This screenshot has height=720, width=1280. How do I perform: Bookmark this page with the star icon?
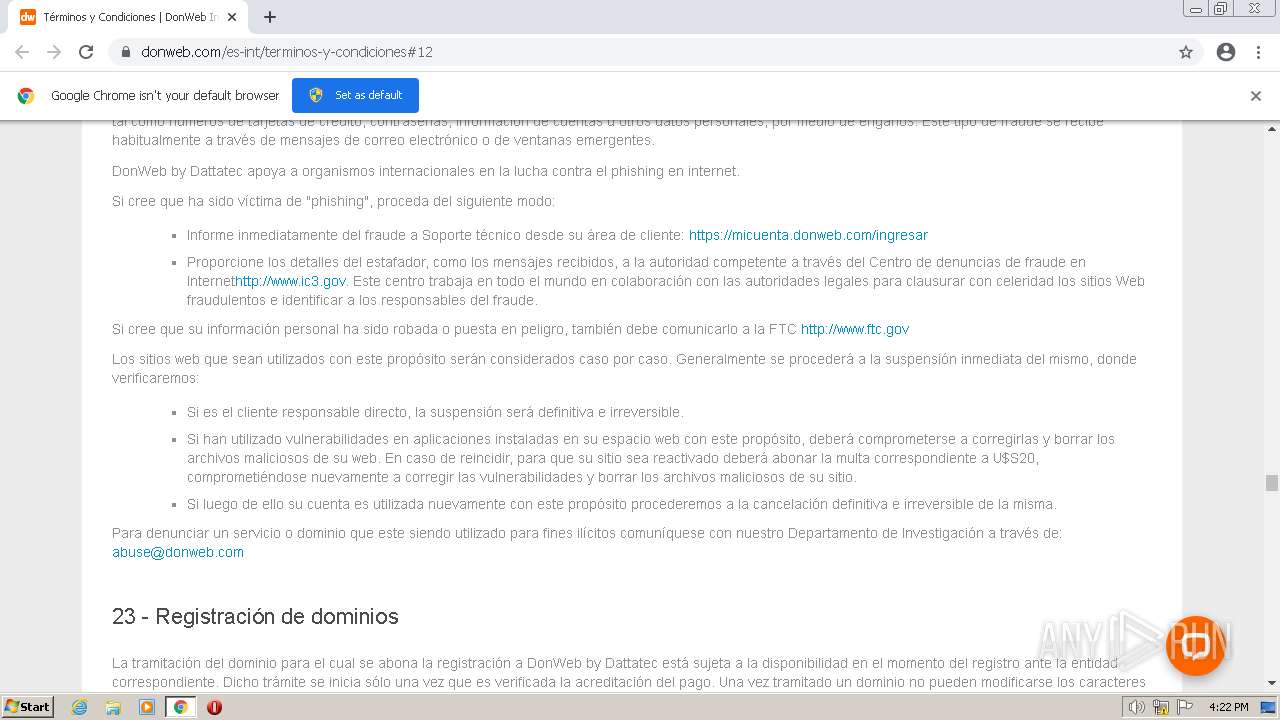pos(1186,52)
